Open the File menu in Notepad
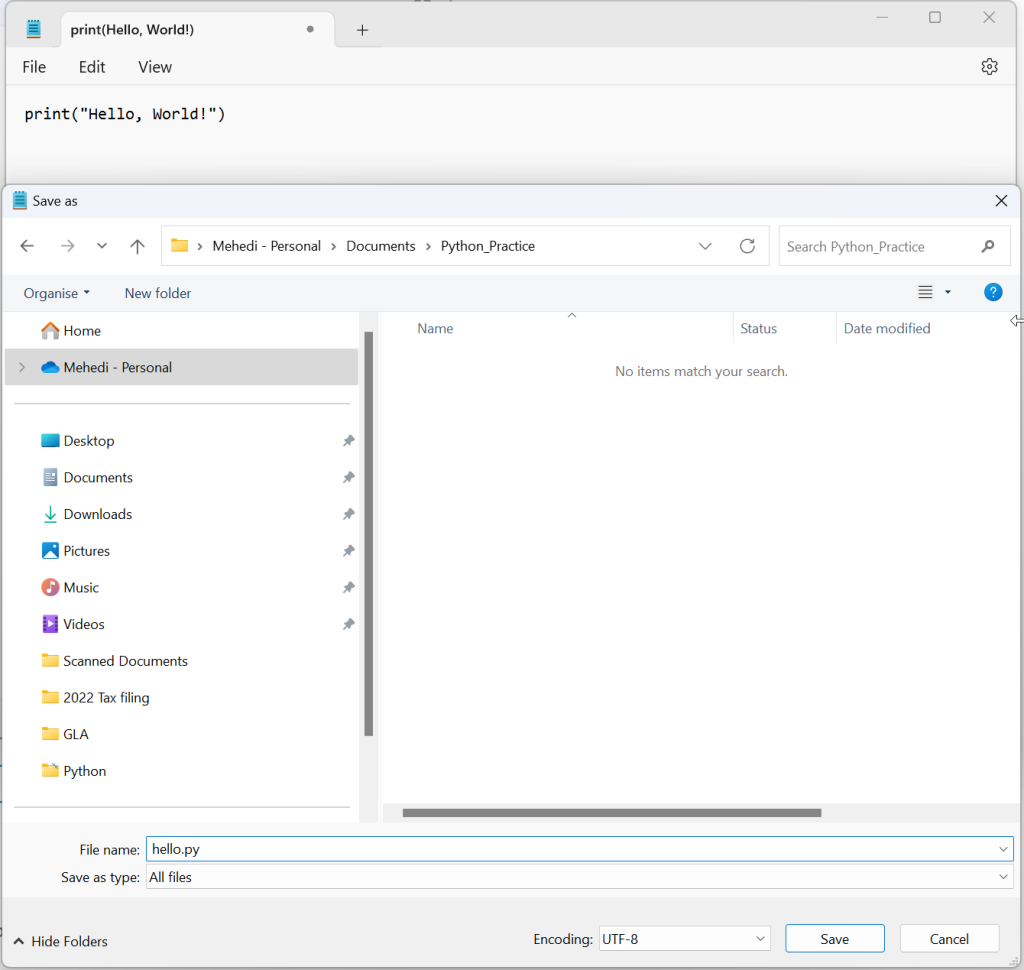1024x970 pixels. (34, 67)
